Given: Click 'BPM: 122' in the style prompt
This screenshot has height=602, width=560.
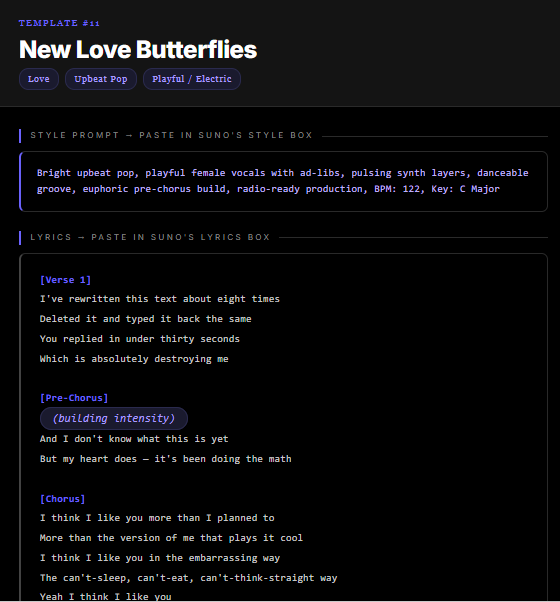Looking at the screenshot, I should (x=398, y=189).
